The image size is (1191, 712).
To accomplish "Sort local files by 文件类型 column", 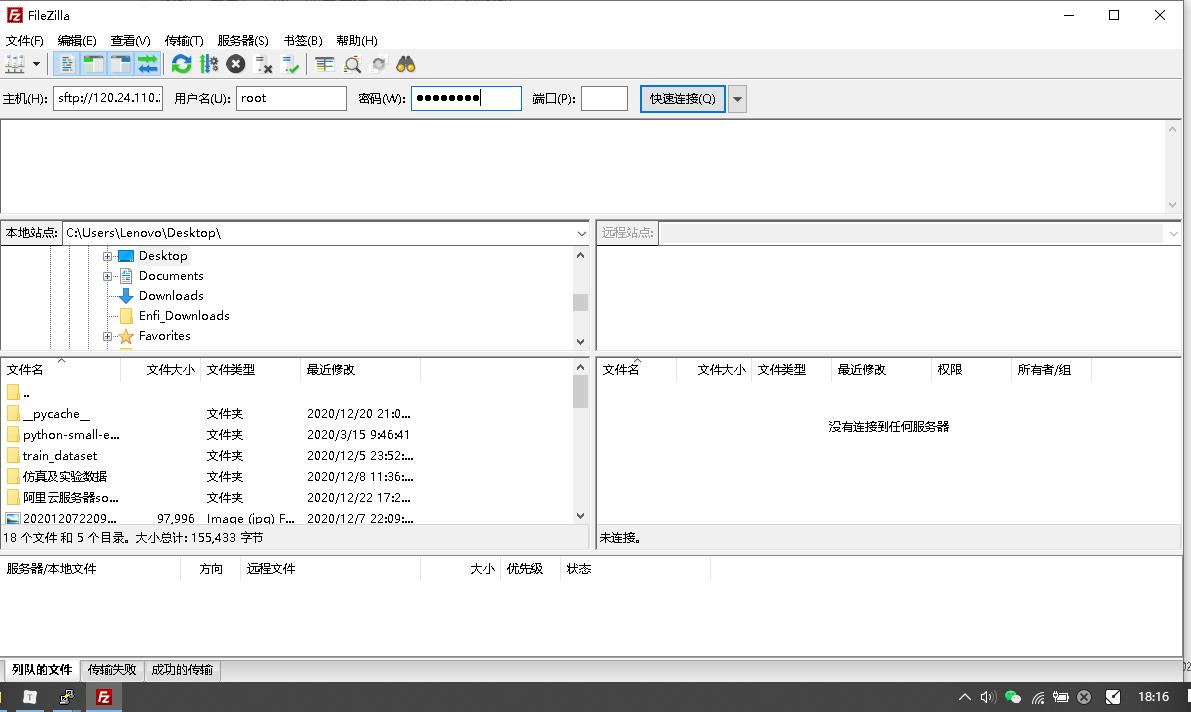I will tap(250, 369).
